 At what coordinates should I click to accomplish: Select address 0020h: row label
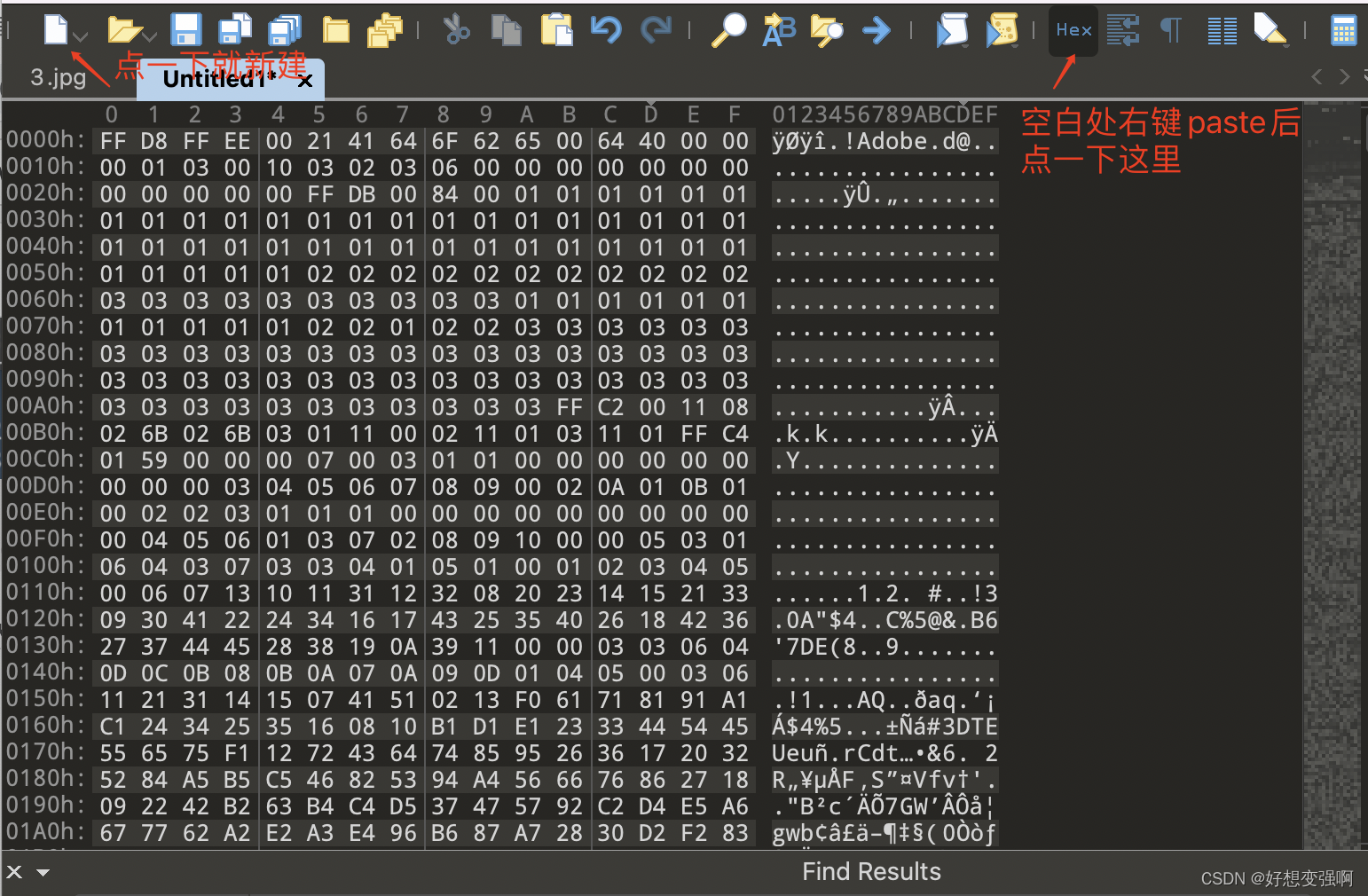pos(46,193)
